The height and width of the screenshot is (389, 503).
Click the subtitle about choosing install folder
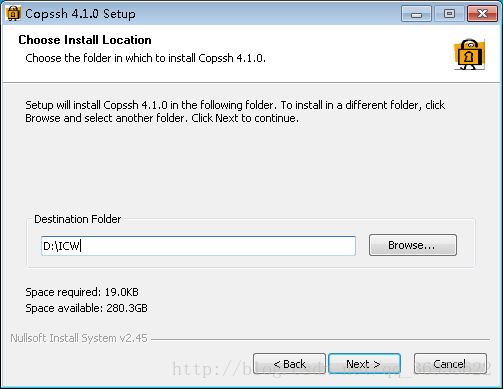pyautogui.click(x=146, y=58)
